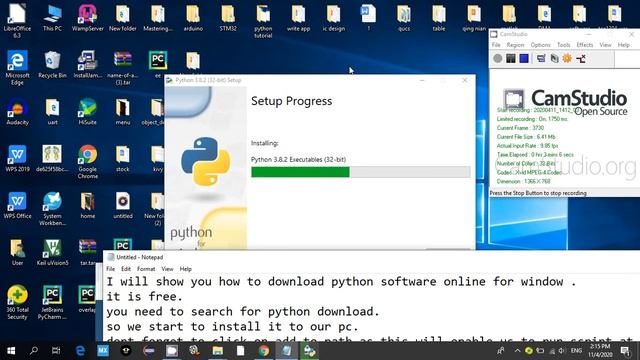
Task: Open Notepad File menu
Action: click(x=110, y=269)
